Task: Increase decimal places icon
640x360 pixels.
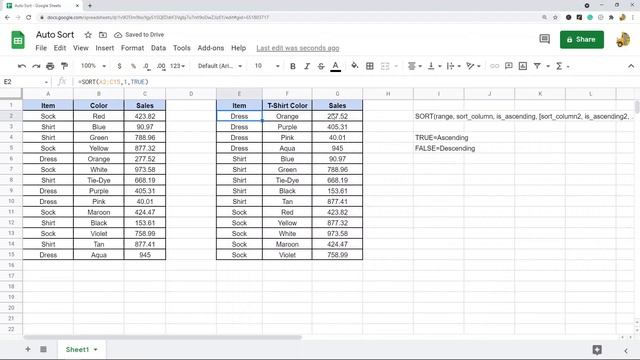Action: [x=161, y=66]
